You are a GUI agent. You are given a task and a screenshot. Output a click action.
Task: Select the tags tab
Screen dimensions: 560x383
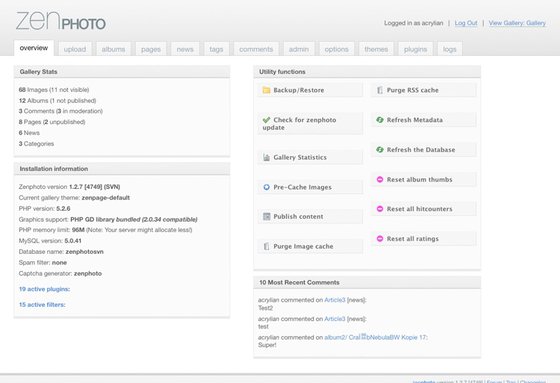point(216,49)
